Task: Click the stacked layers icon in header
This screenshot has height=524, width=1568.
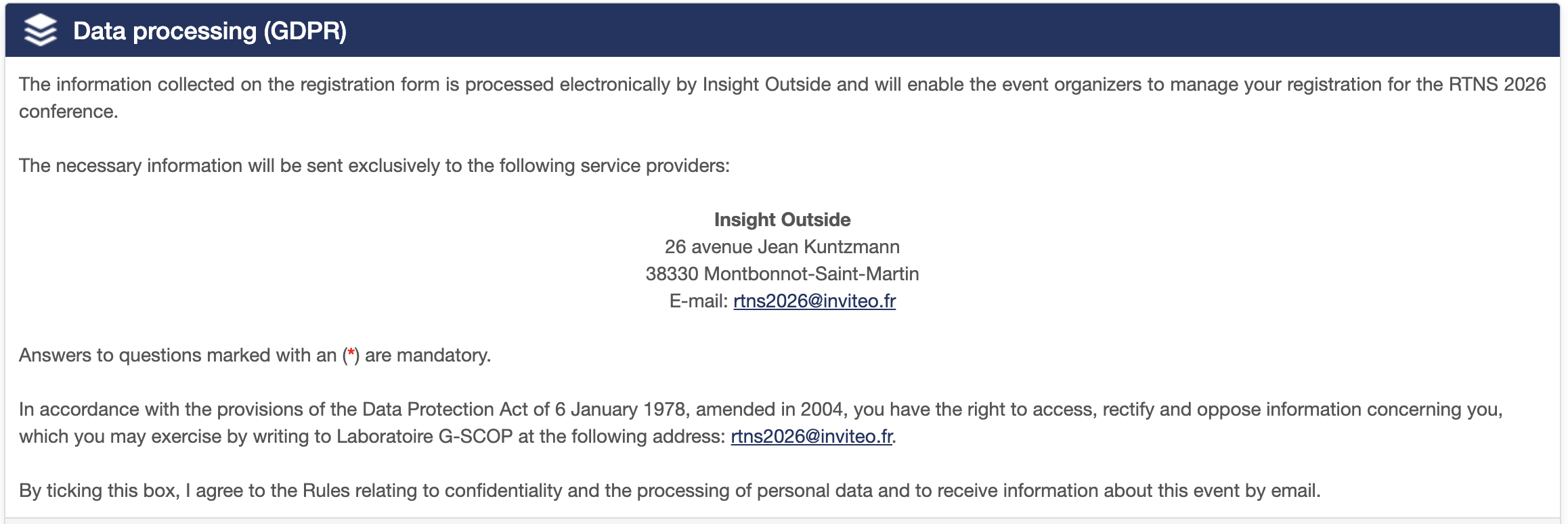Action: pos(41,30)
